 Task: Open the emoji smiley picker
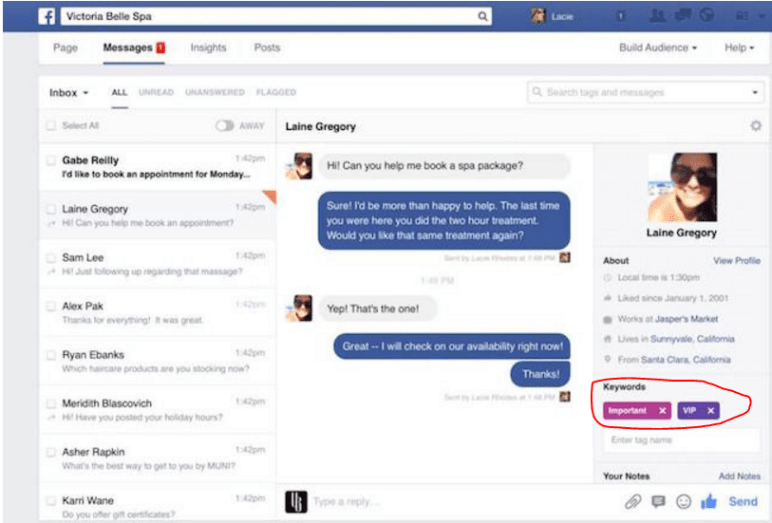(x=685, y=502)
